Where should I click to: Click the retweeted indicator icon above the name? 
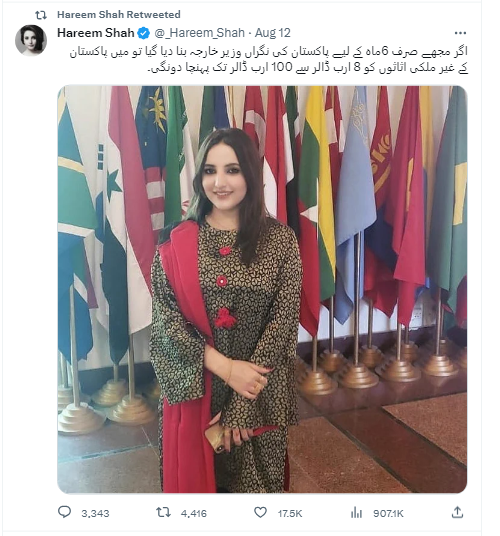tap(41, 15)
